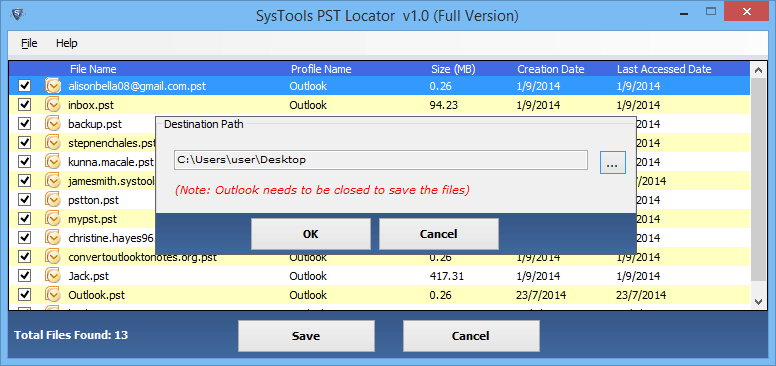Click the PST icon beside stepnenchales row

(52, 143)
